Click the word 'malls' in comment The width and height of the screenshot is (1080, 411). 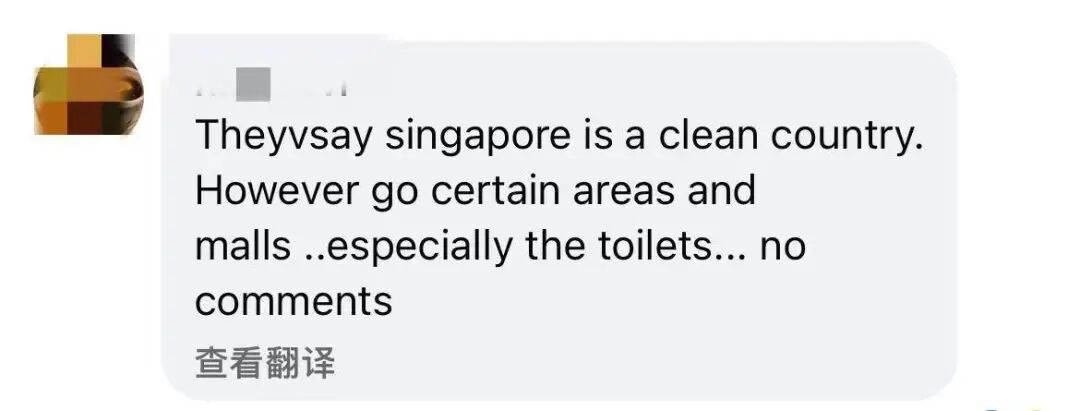243,246
